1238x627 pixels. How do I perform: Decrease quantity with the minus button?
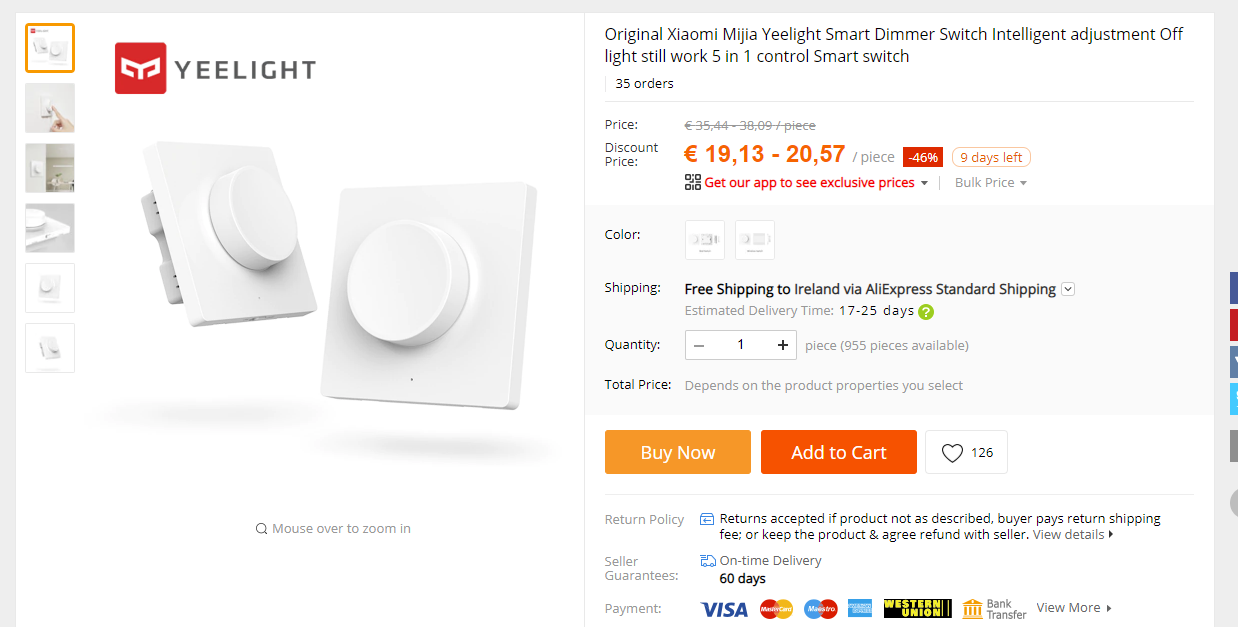pyautogui.click(x=699, y=345)
